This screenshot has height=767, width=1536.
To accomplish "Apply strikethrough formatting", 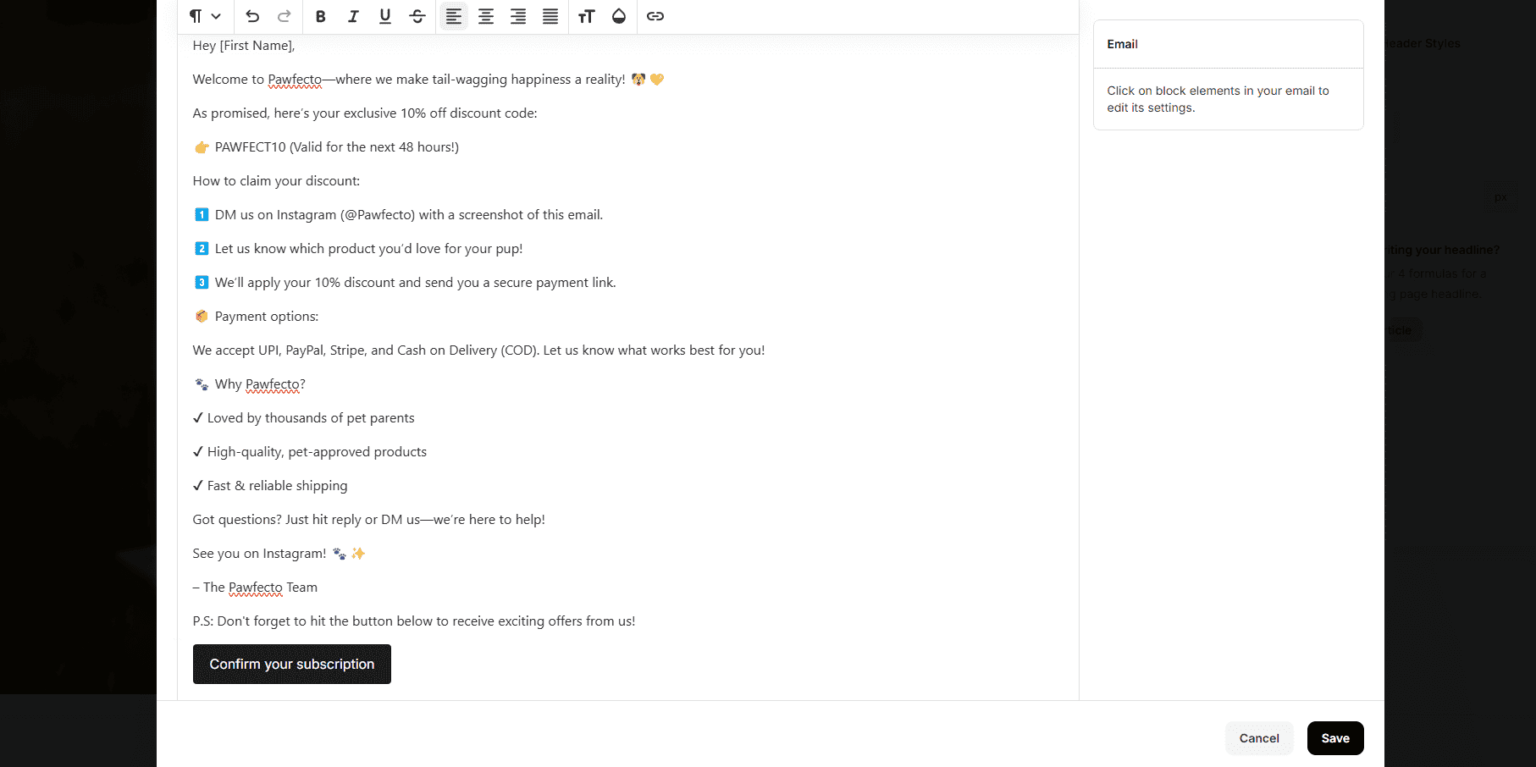I will click(417, 16).
